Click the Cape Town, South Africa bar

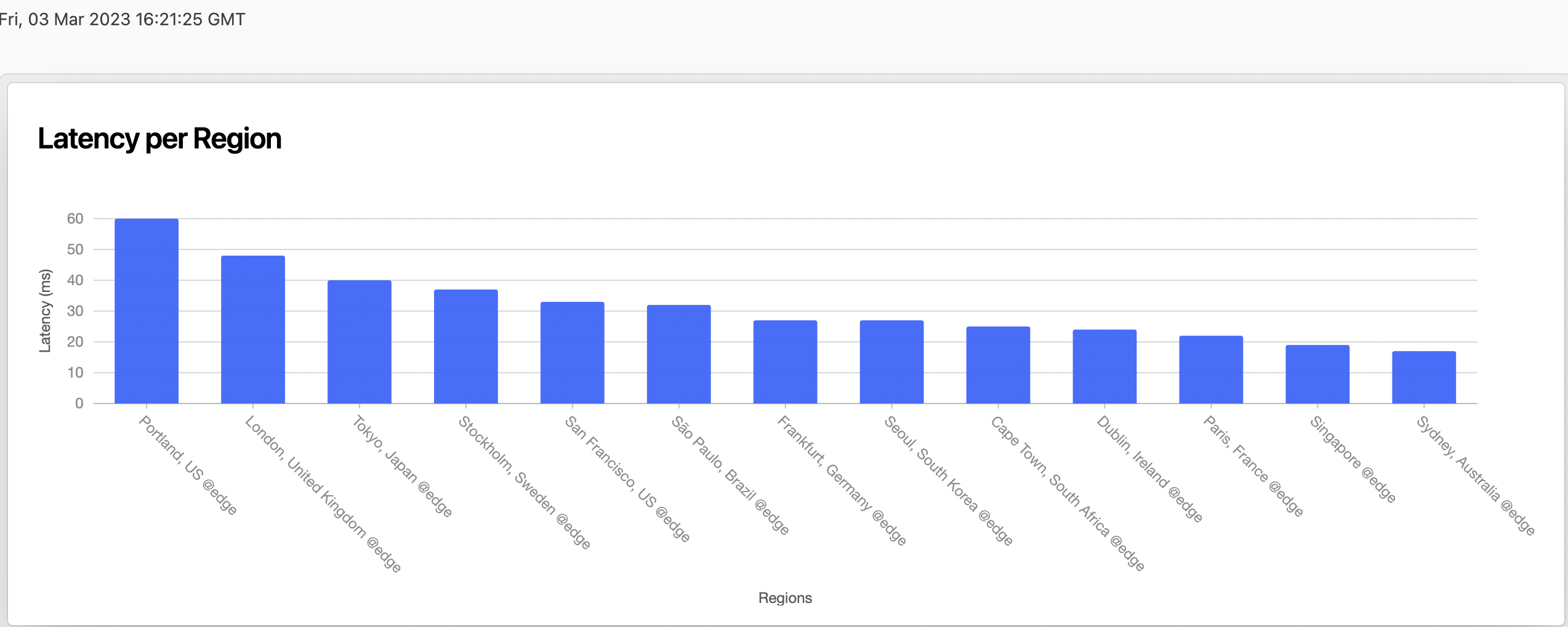pyautogui.click(x=998, y=365)
